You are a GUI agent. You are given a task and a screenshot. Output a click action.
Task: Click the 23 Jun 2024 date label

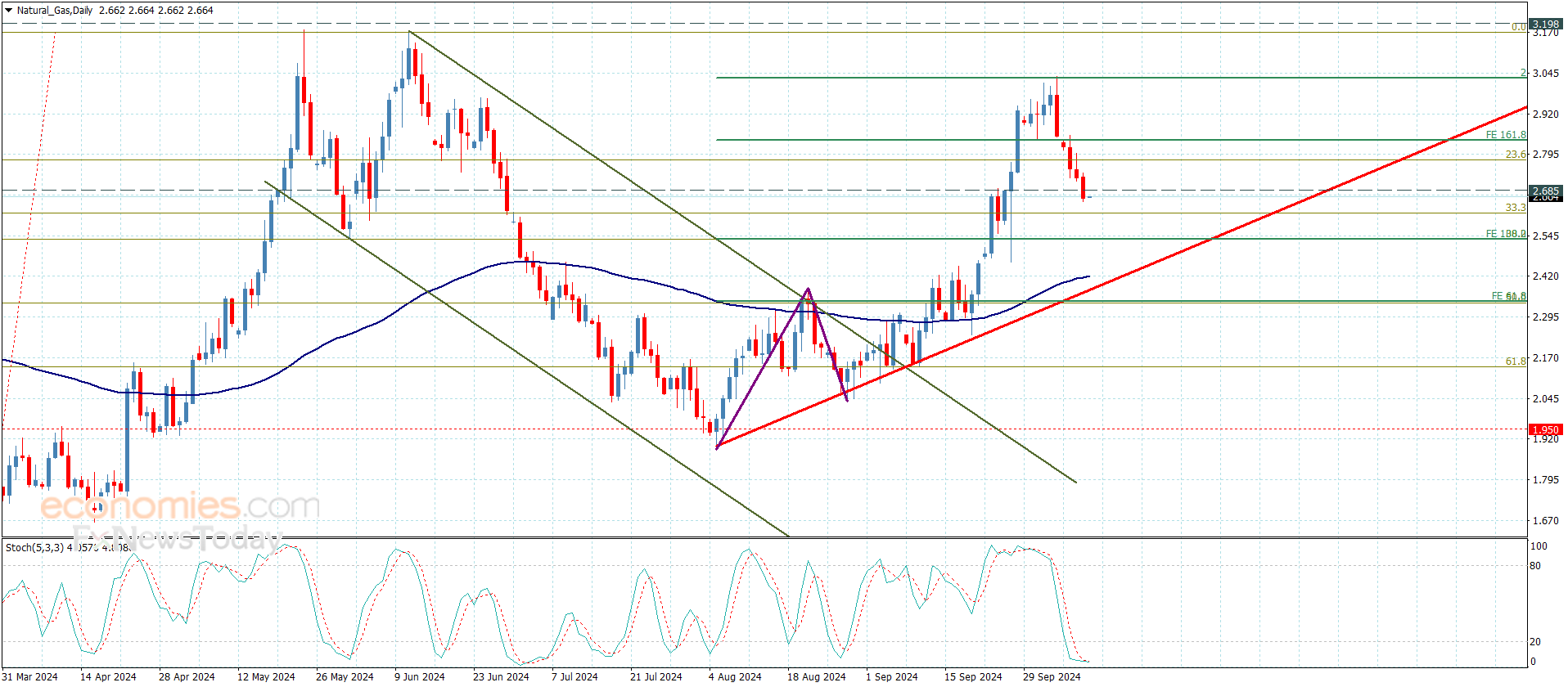coord(501,677)
